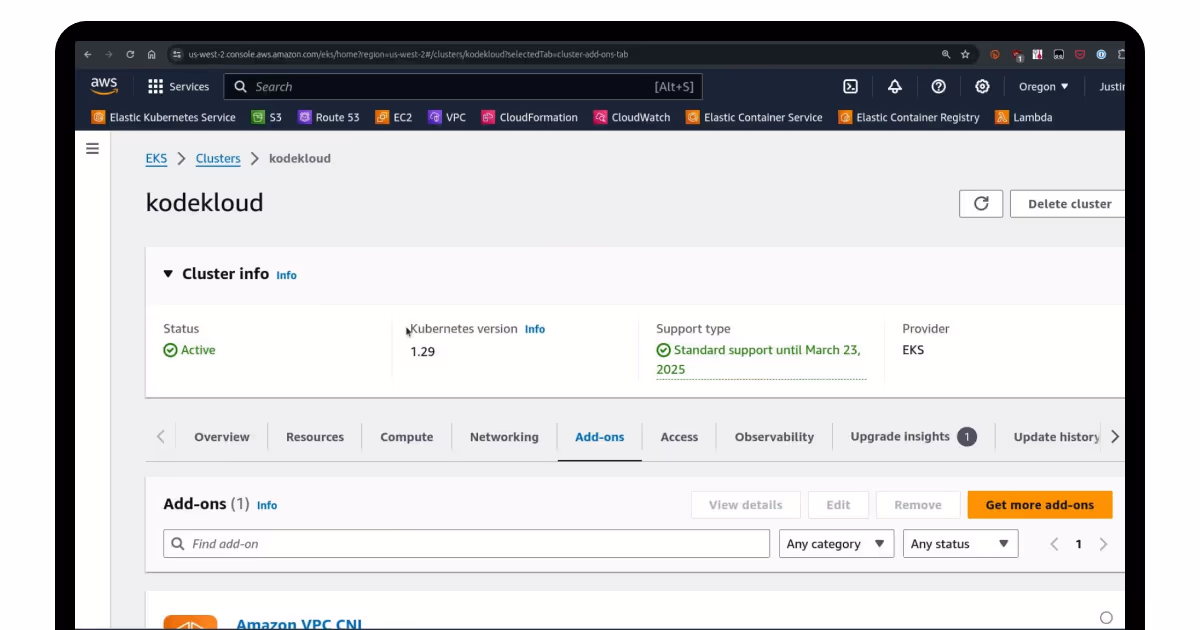
Task: Click the browser address bar URL
Action: [408, 55]
